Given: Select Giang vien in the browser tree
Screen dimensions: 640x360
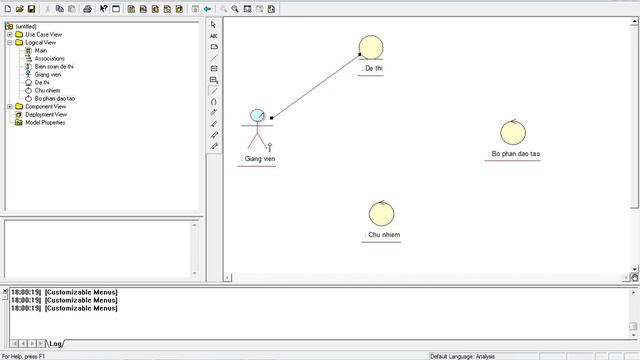Looking at the screenshot, I should [47, 75].
